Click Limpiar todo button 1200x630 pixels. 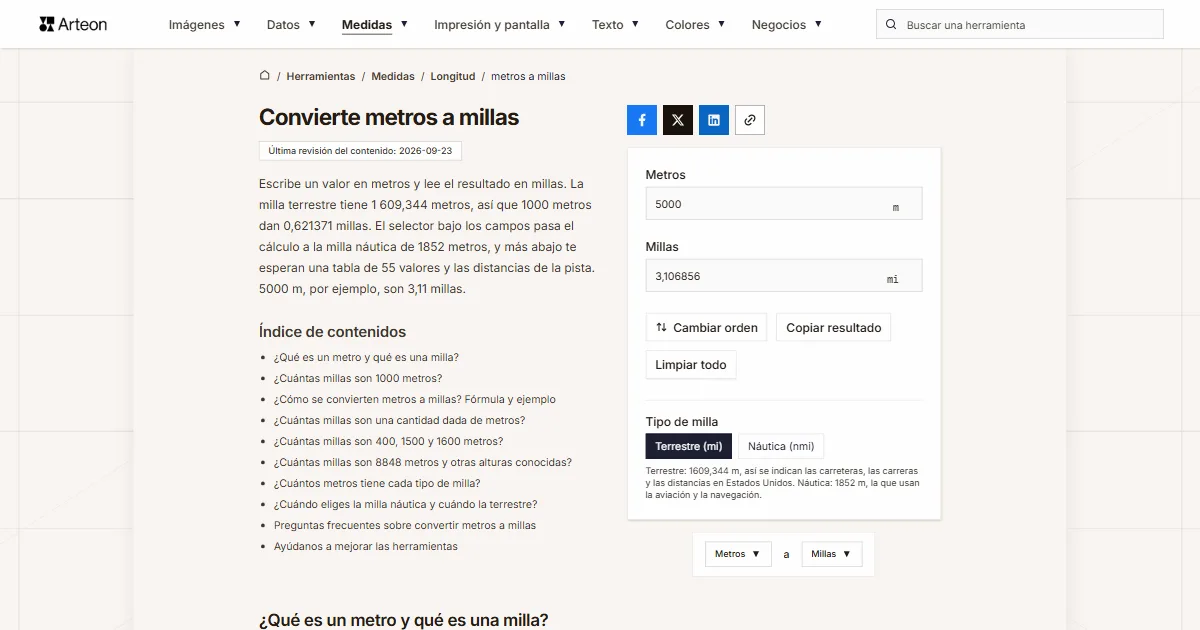tap(691, 365)
